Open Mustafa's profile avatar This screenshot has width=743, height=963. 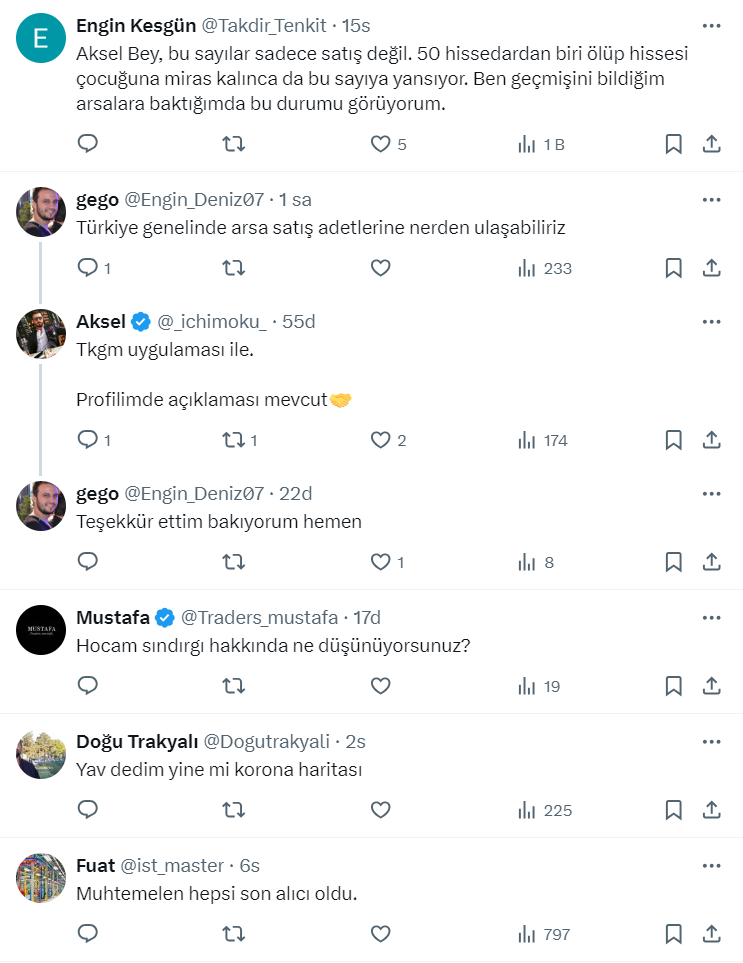pyautogui.click(x=41, y=630)
